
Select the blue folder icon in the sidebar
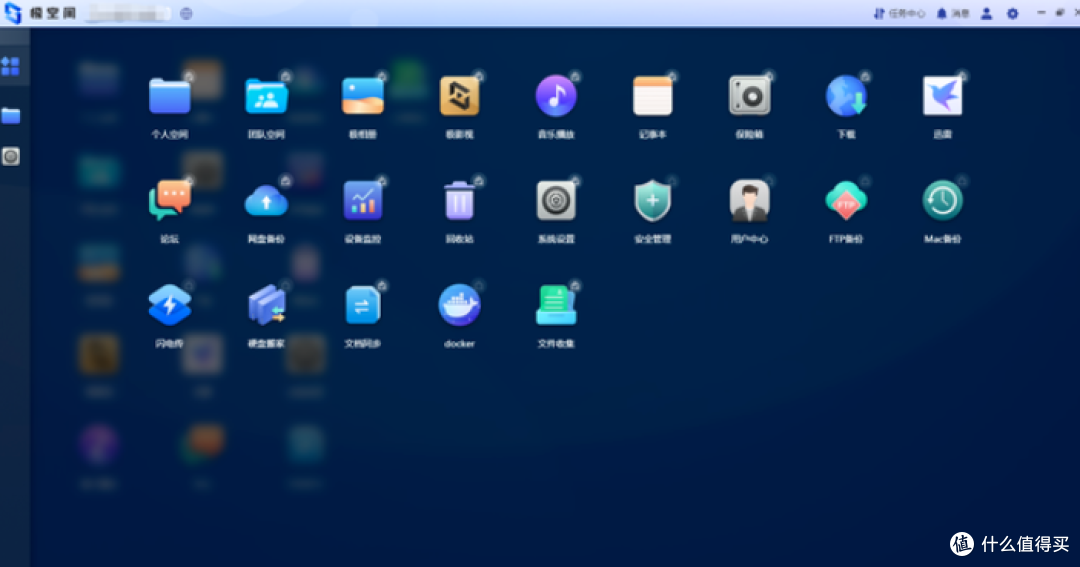coord(10,115)
